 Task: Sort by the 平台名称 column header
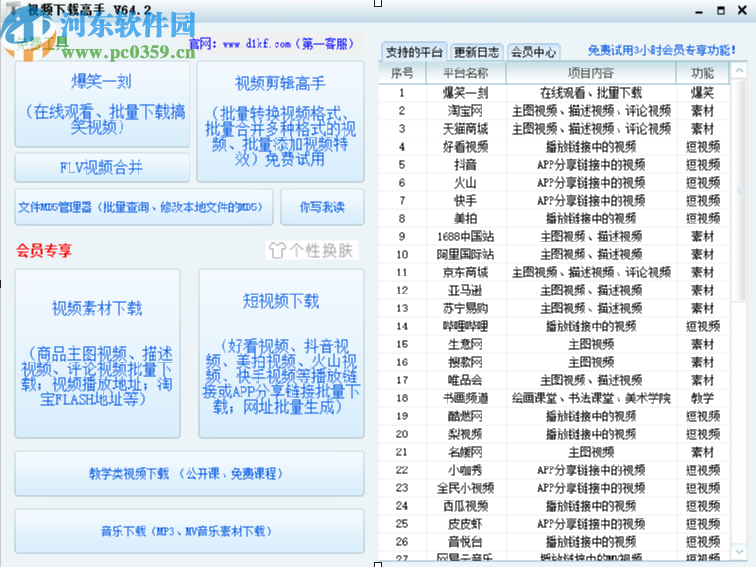[x=466, y=73]
